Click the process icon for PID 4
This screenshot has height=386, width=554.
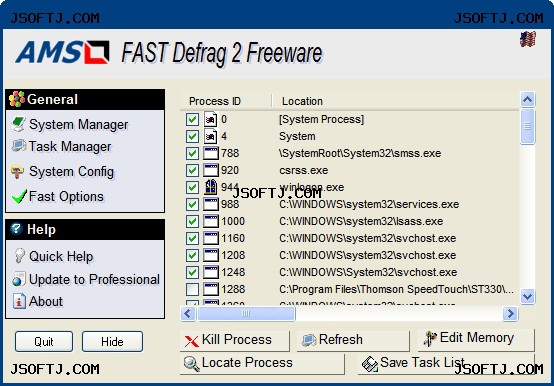click(x=210, y=136)
